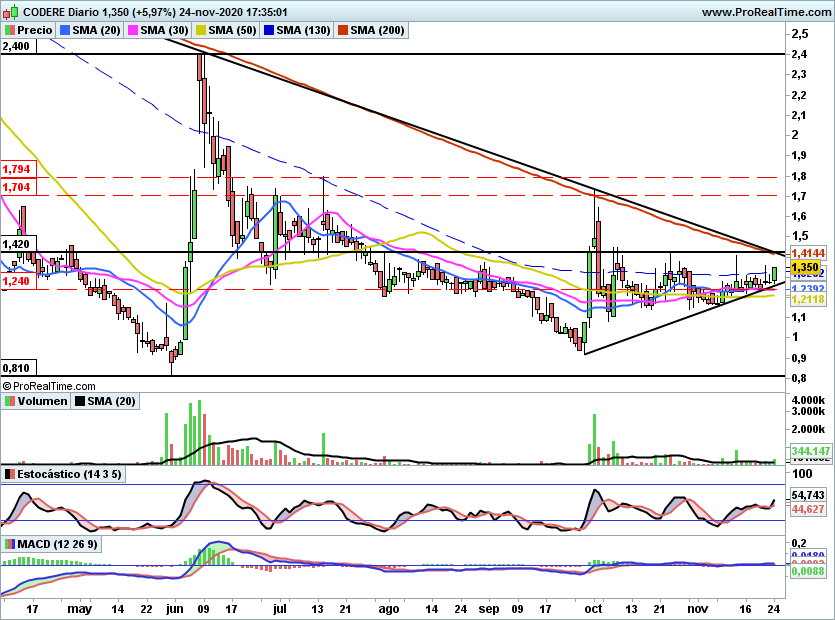The height and width of the screenshot is (620, 835).
Task: Select the yellow 1,350 current price tag
Action: coord(805,268)
